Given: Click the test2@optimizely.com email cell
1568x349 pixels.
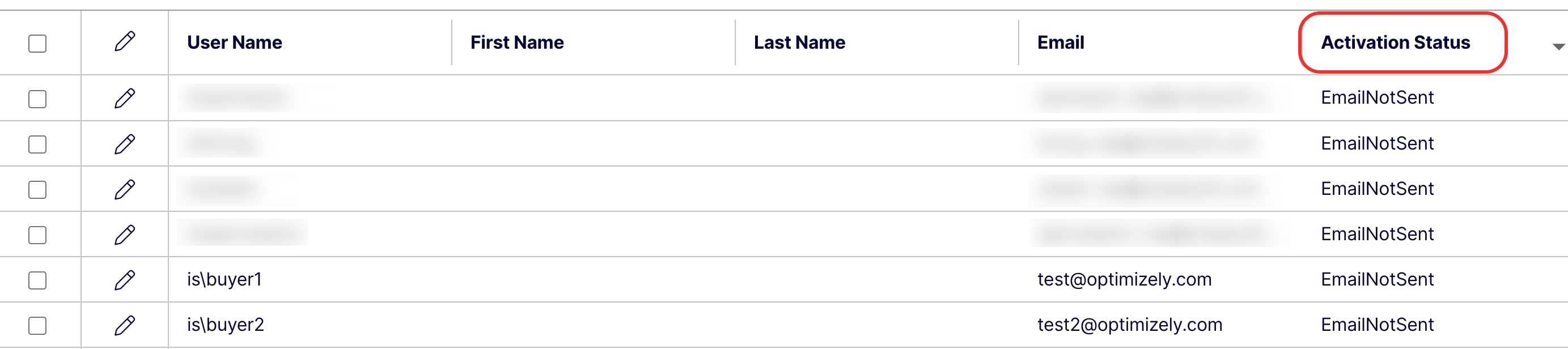Looking at the screenshot, I should tap(1130, 325).
